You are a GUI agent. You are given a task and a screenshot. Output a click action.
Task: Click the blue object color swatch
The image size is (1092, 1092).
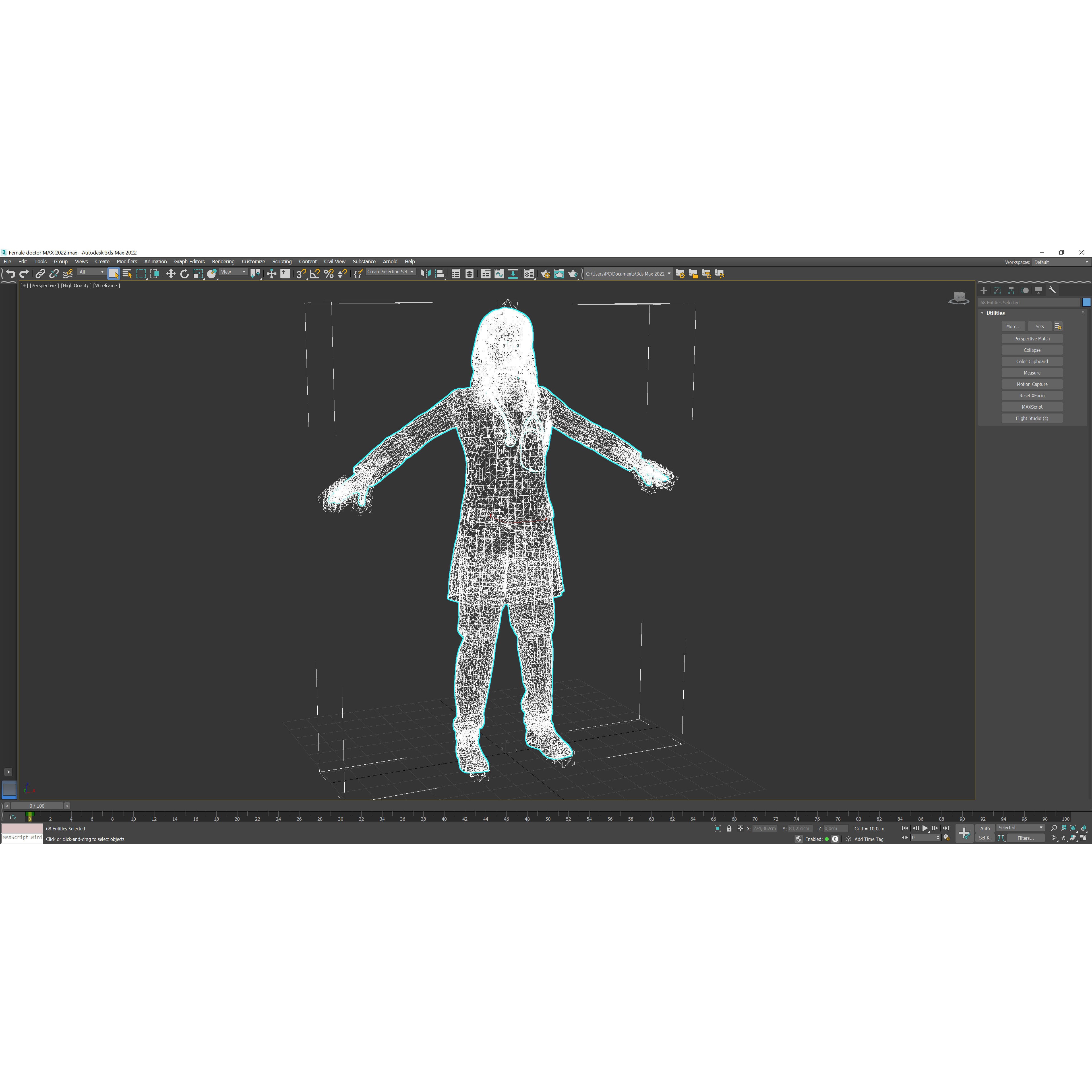point(1086,302)
